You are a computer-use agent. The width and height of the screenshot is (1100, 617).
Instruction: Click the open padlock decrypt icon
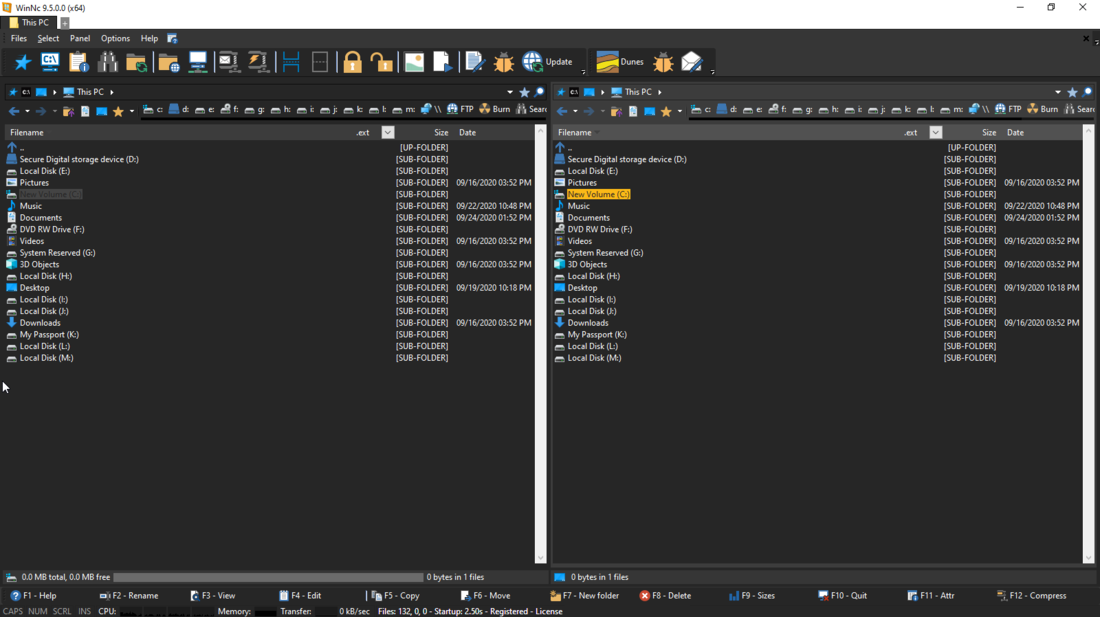pos(382,62)
